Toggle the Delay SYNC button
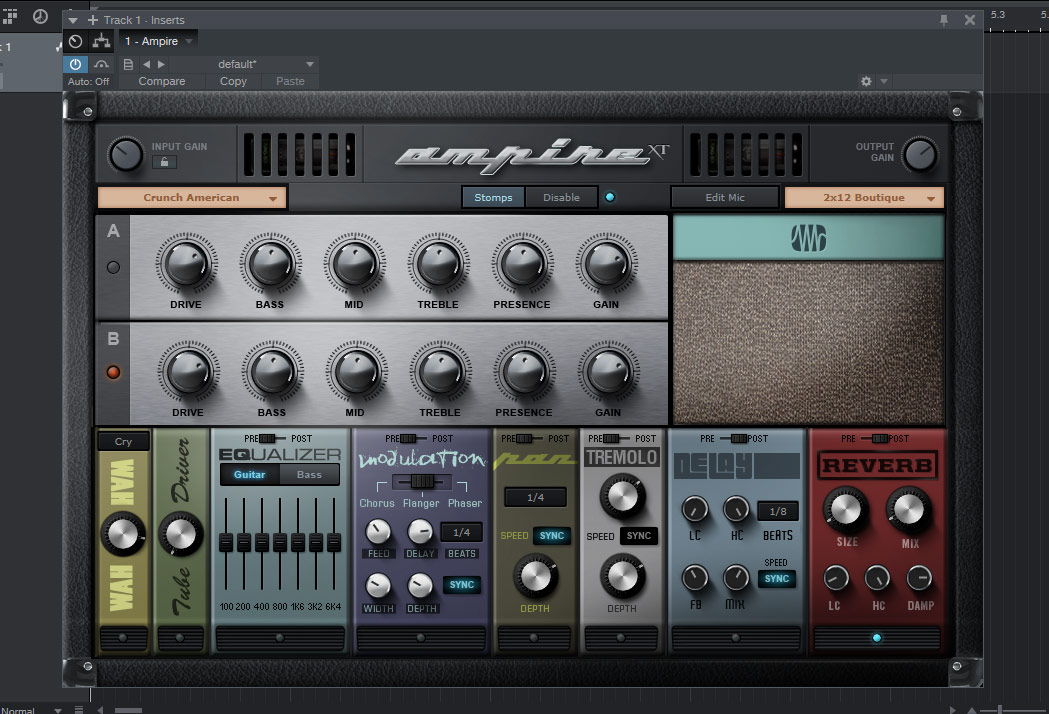 coord(777,579)
